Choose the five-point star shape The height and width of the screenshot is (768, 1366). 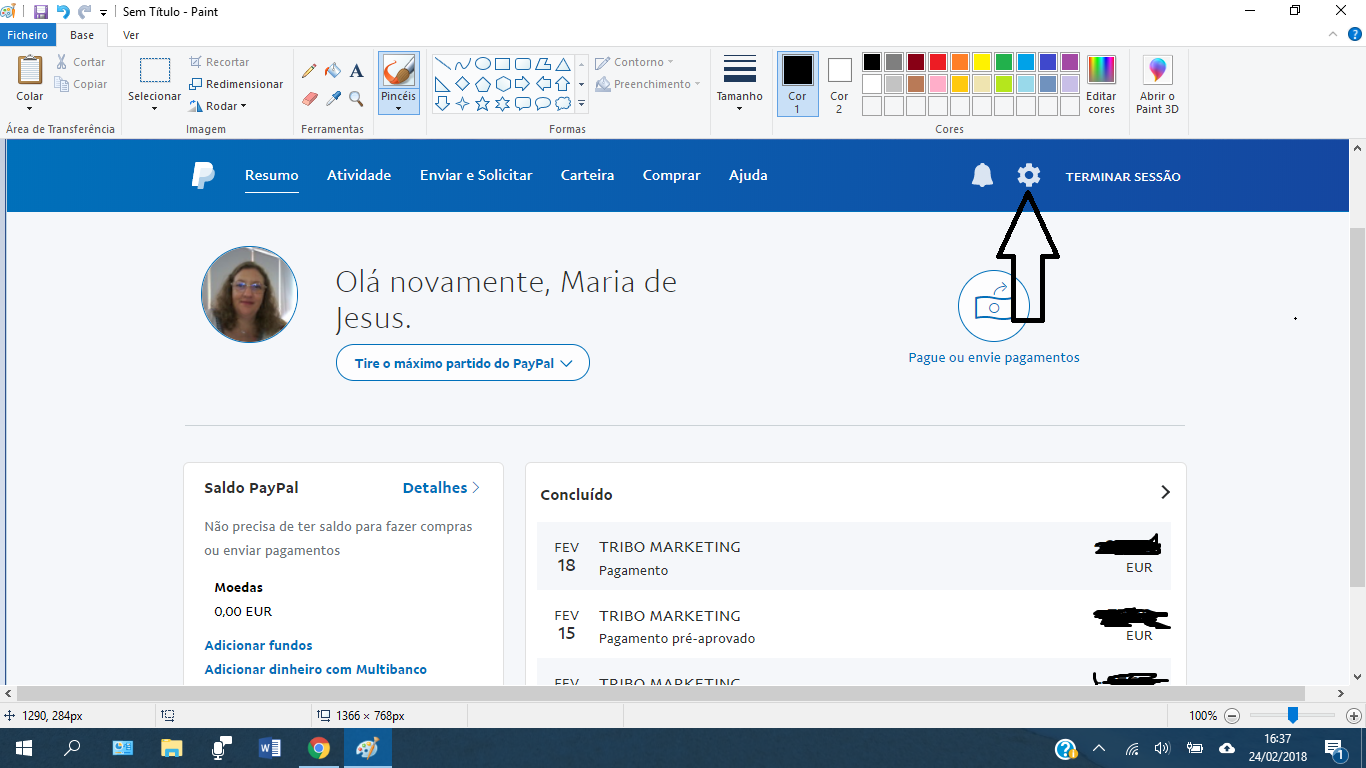[482, 103]
